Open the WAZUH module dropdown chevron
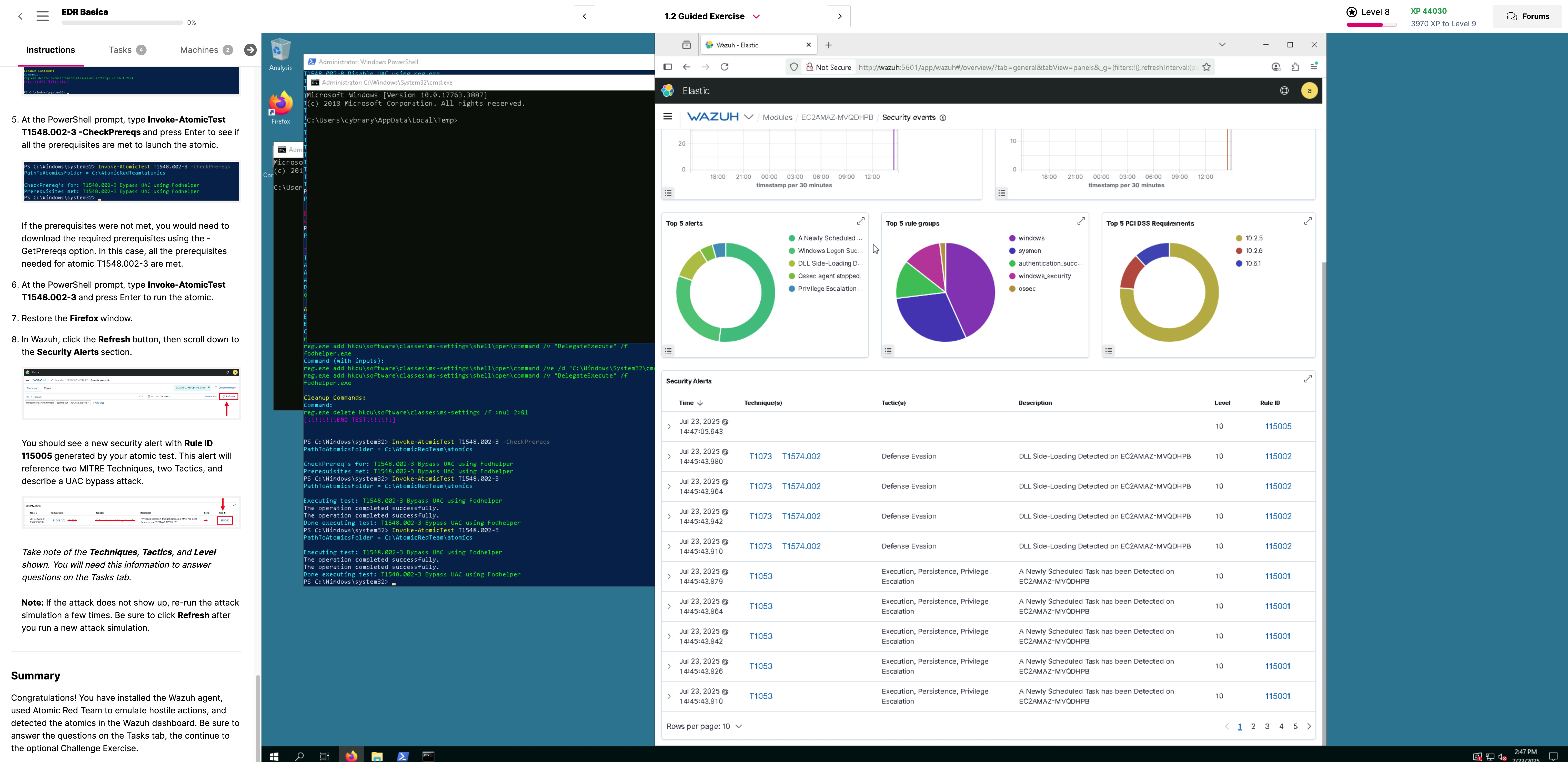This screenshot has height=762, width=1568. tap(749, 117)
